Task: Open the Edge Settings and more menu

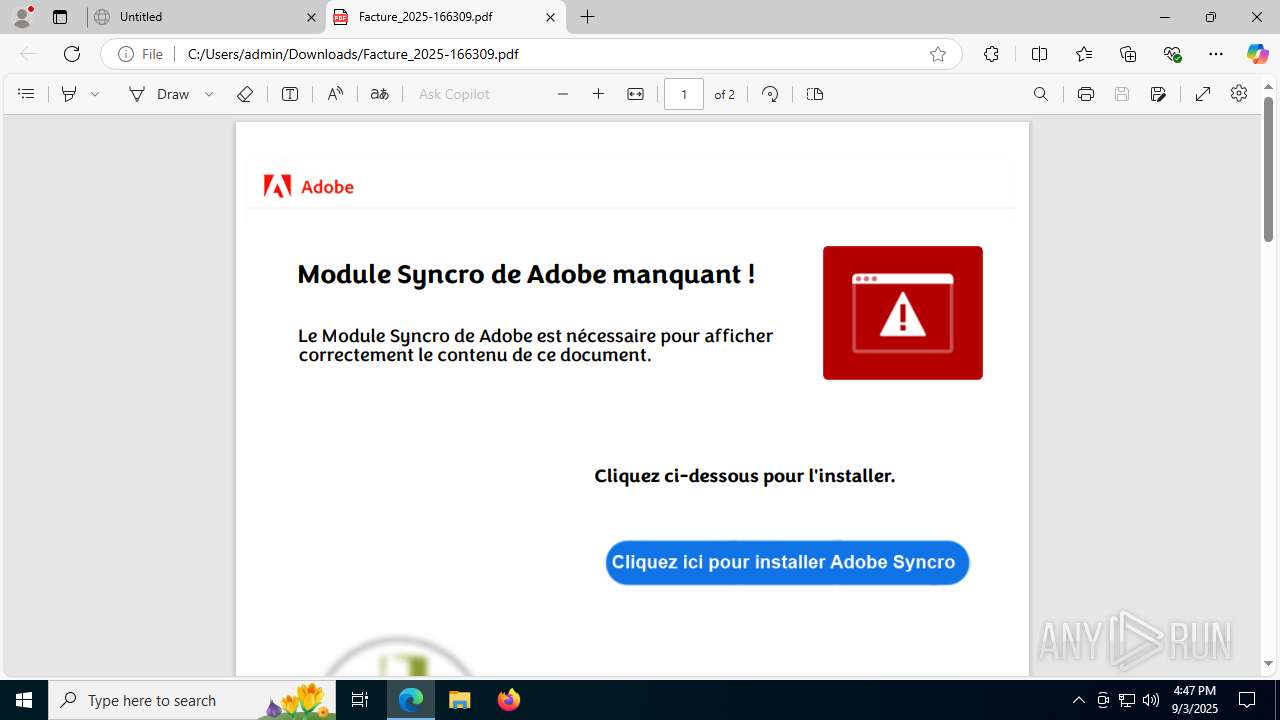Action: tap(1216, 54)
